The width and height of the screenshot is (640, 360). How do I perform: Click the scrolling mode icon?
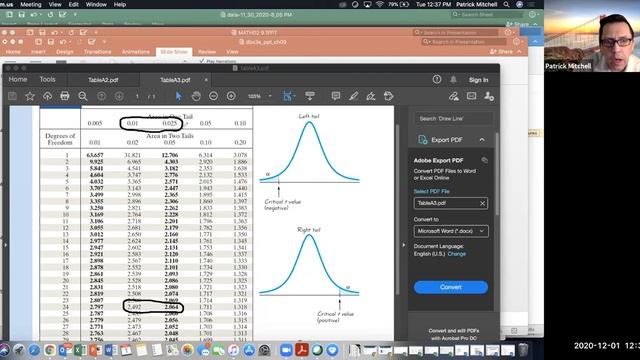310,96
